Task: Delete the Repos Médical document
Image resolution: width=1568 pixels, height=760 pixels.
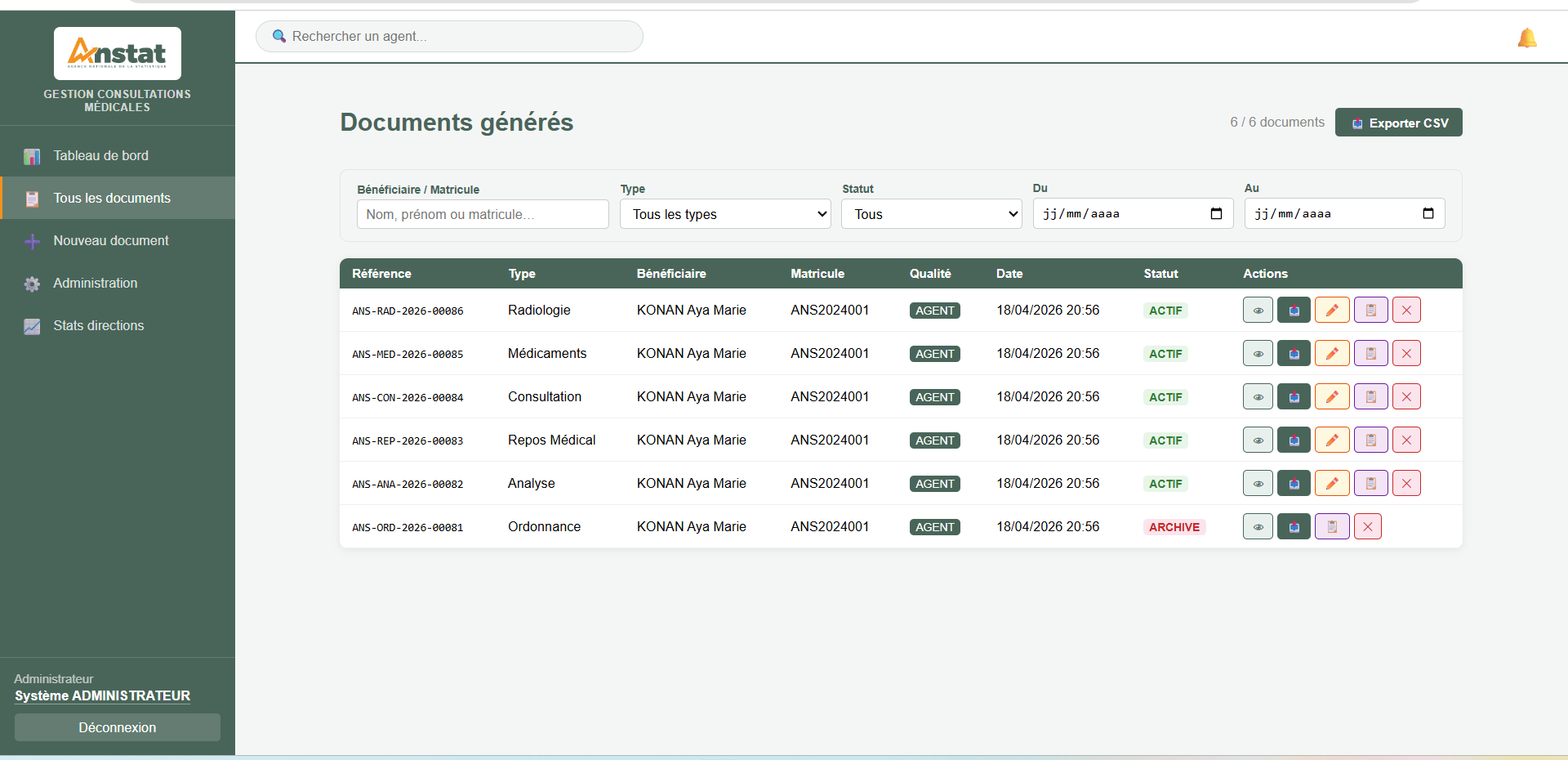Action: pos(1406,440)
